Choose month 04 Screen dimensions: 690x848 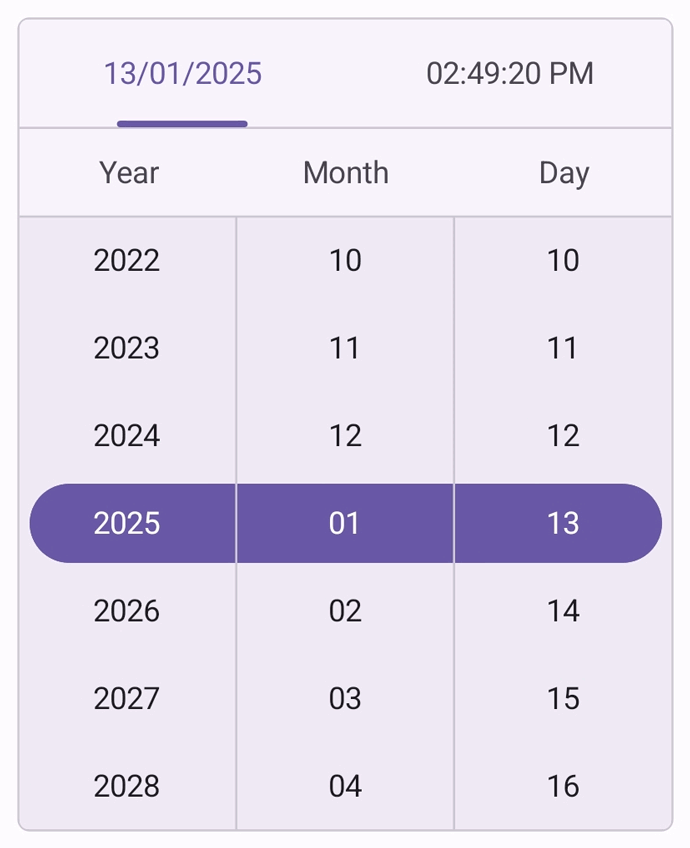tap(345, 786)
